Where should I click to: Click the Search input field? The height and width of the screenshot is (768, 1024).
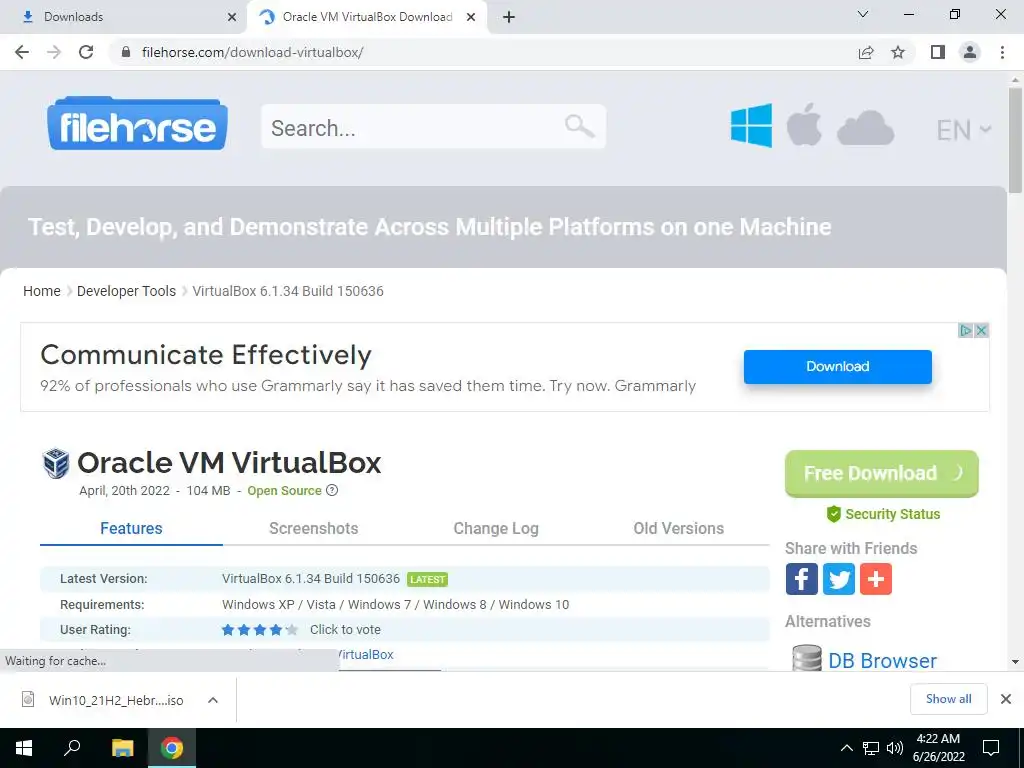click(434, 127)
